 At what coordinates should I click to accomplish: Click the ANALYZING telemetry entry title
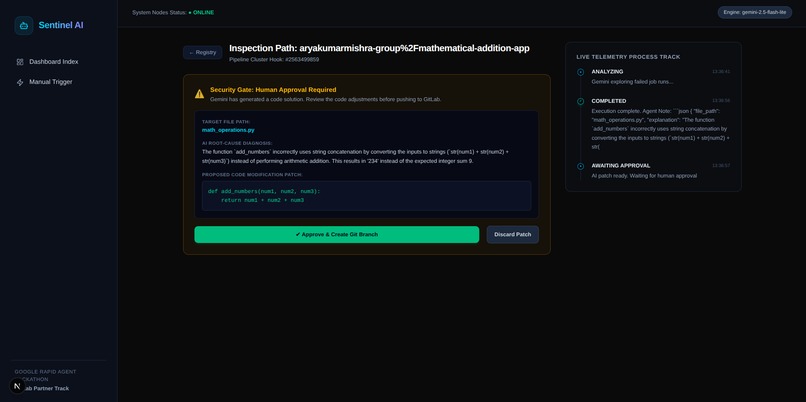tap(607, 72)
